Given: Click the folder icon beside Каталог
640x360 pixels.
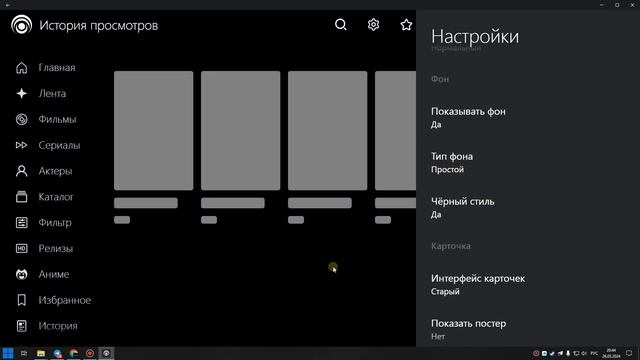Looking at the screenshot, I should coord(22,197).
